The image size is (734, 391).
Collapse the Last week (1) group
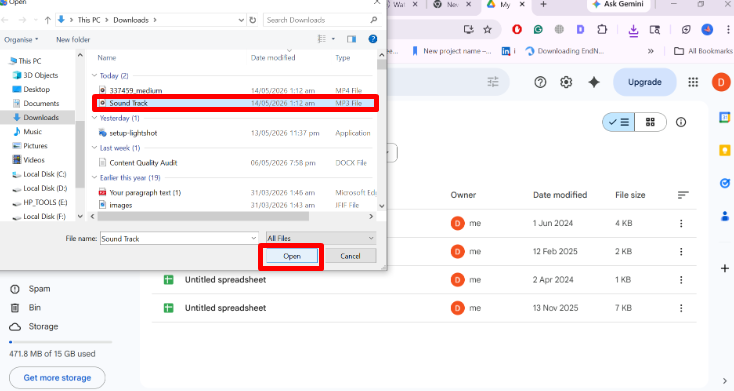pyautogui.click(x=94, y=148)
